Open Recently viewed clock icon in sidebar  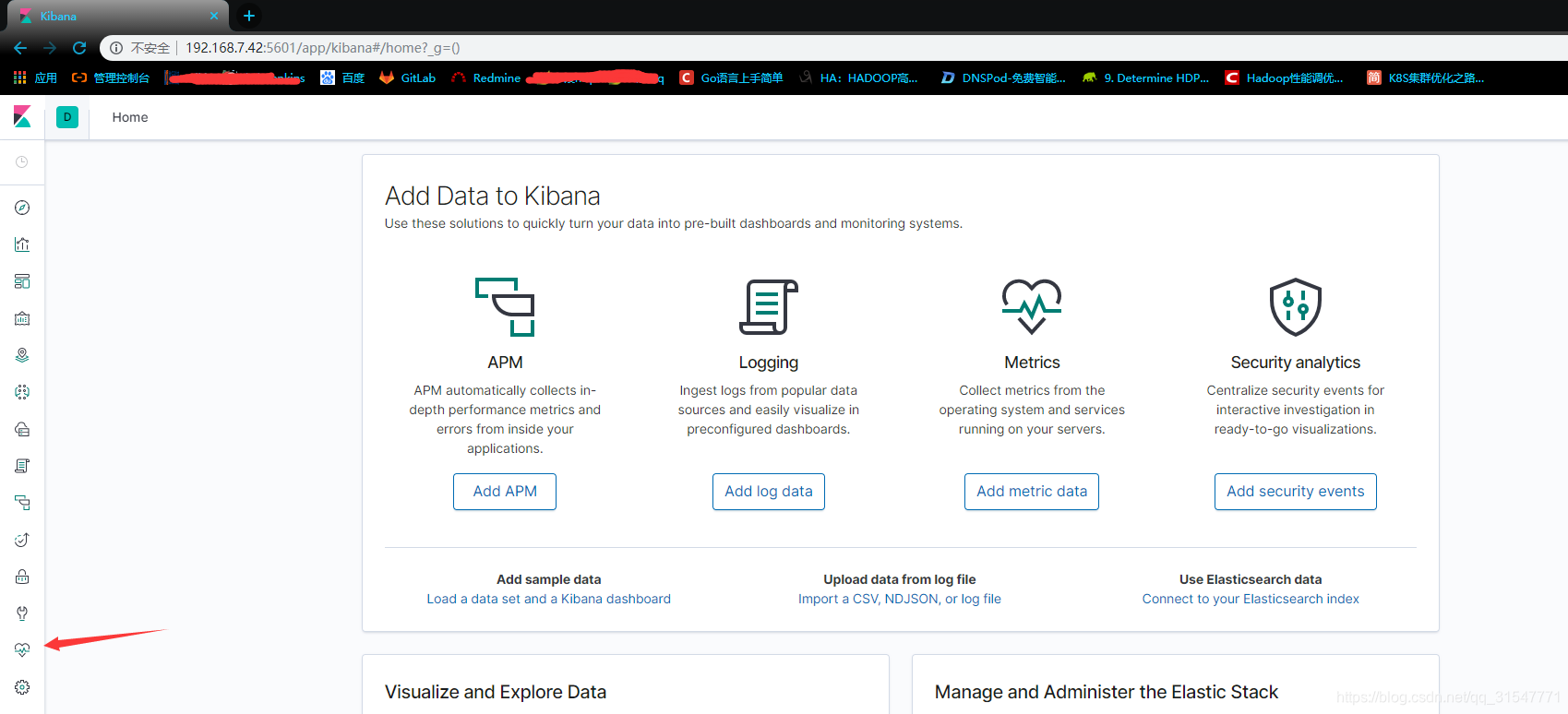tap(22, 162)
